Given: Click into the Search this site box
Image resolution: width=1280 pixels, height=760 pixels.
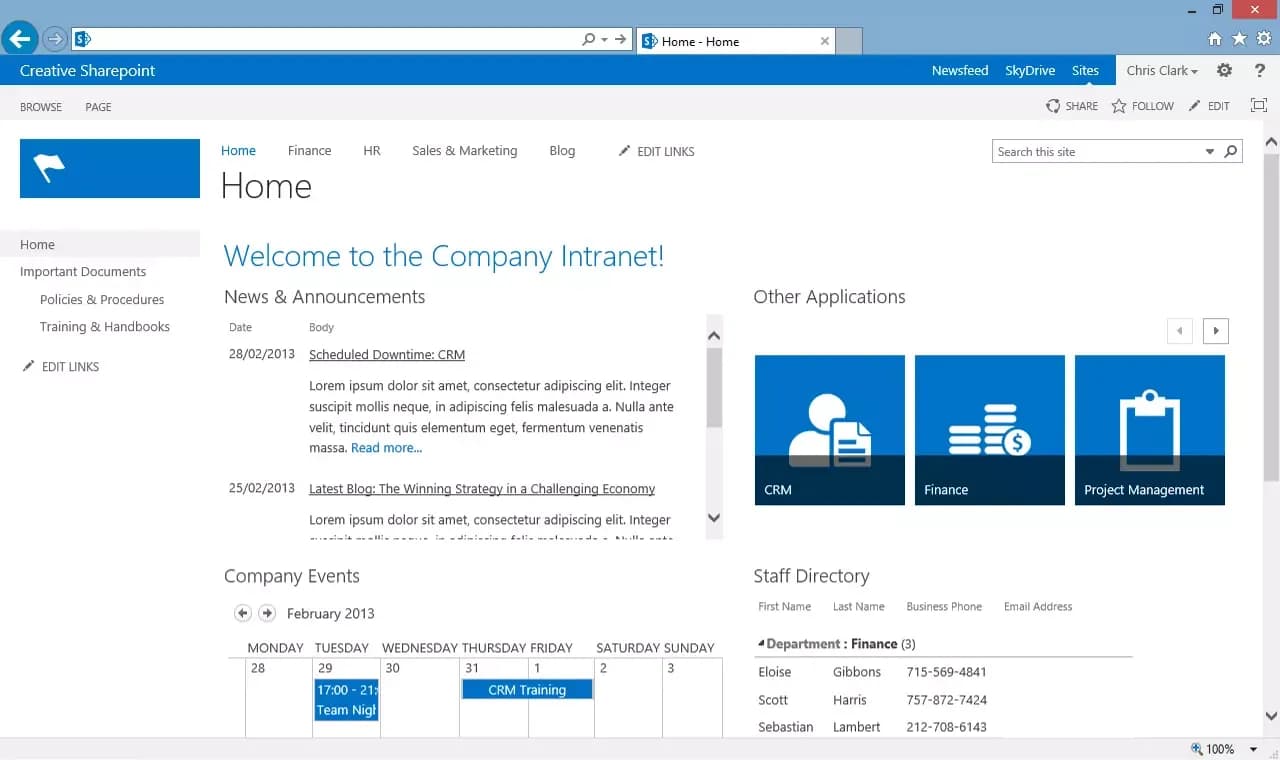Looking at the screenshot, I should click(1090, 151).
